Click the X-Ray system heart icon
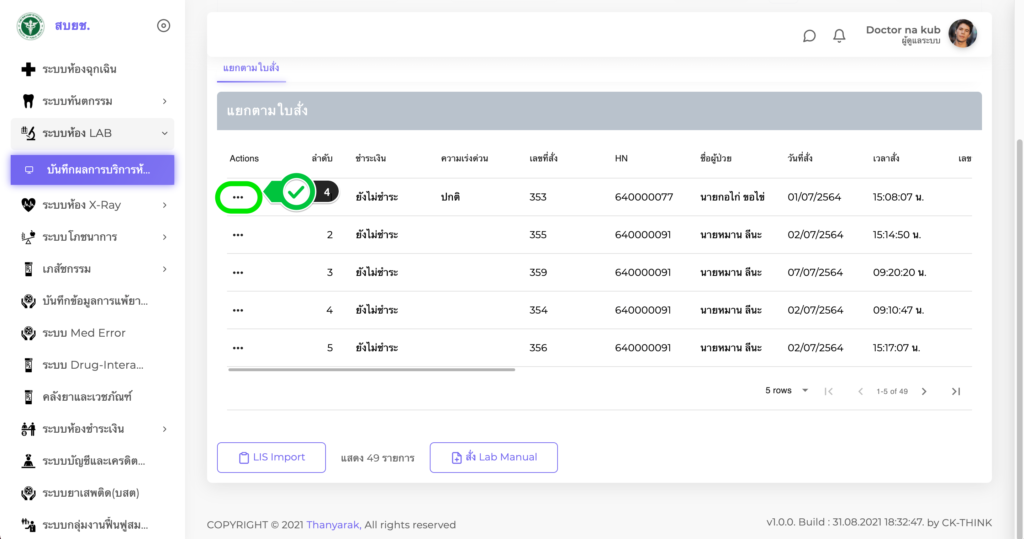 [28, 205]
